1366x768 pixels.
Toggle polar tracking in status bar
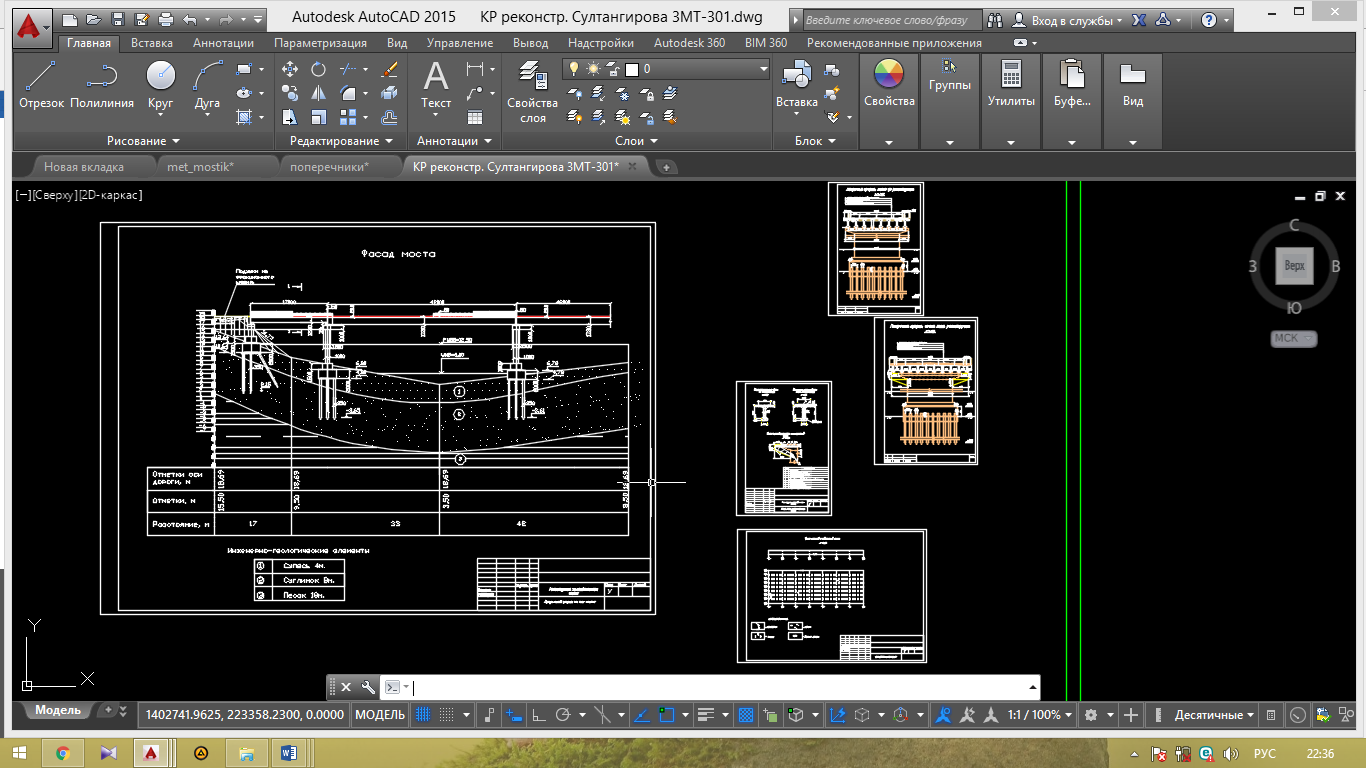[562, 715]
